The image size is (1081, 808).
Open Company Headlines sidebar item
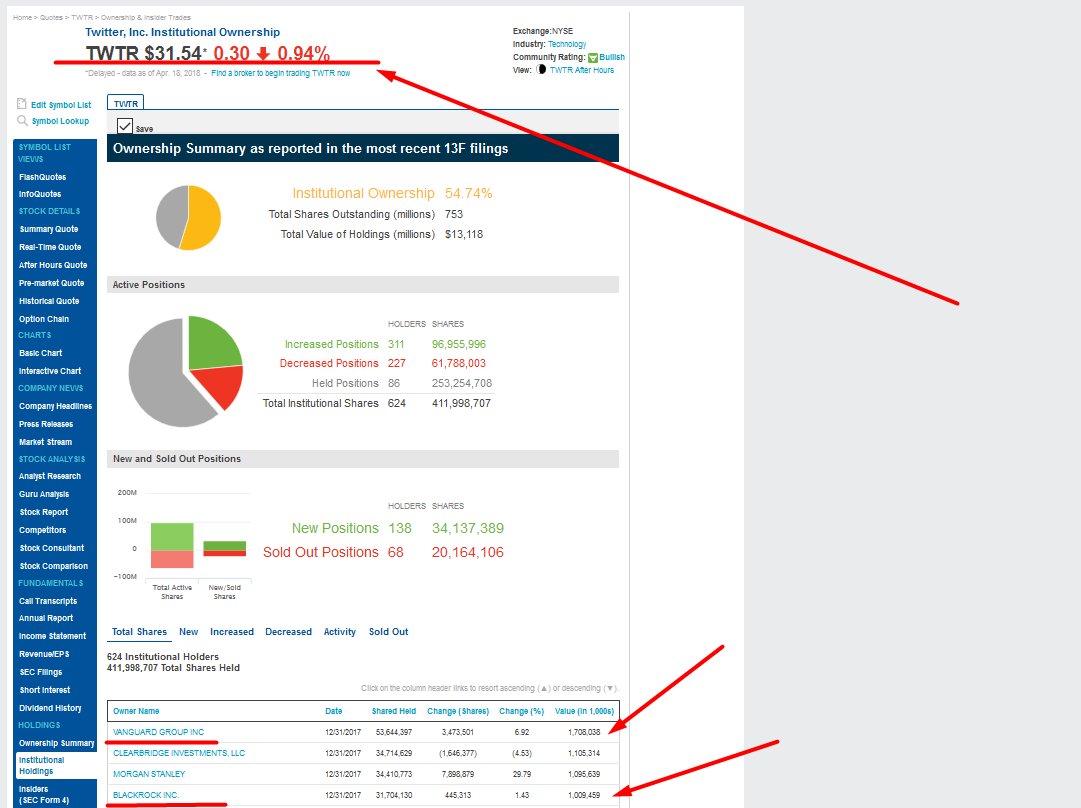(55, 406)
